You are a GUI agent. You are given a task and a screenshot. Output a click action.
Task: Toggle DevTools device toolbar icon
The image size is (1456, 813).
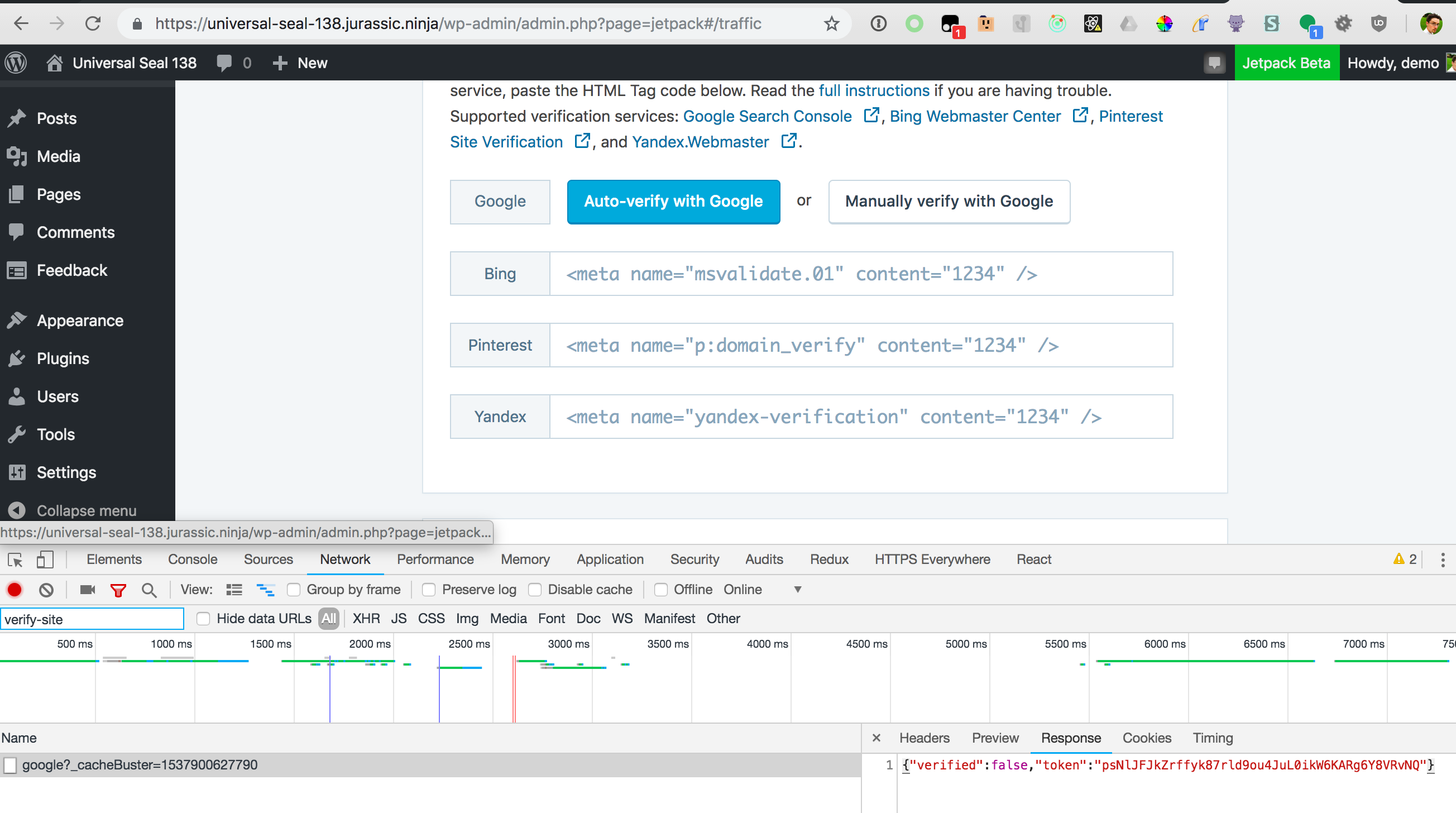pyautogui.click(x=45, y=559)
